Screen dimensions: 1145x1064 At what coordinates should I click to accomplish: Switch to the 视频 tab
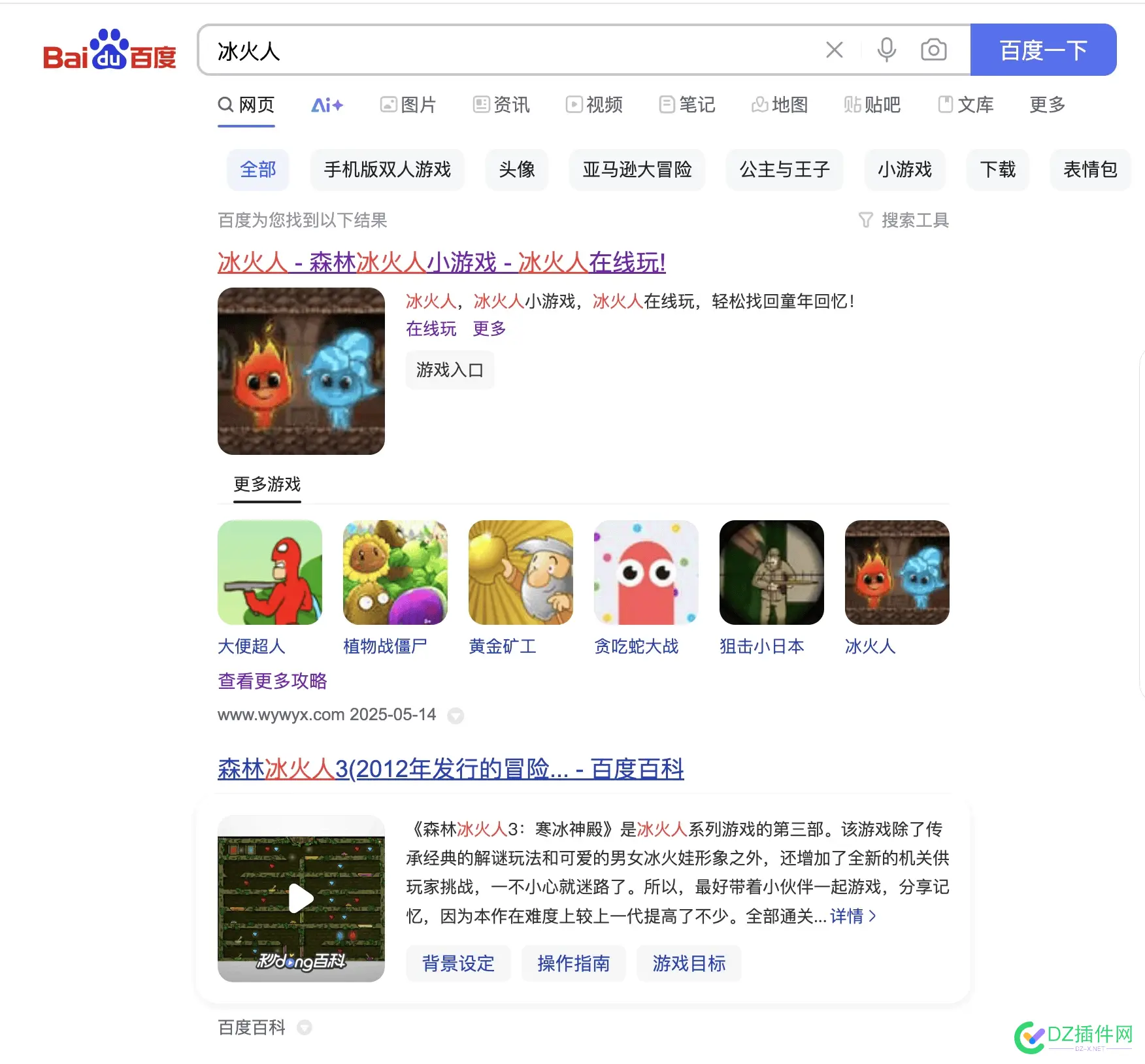(594, 105)
